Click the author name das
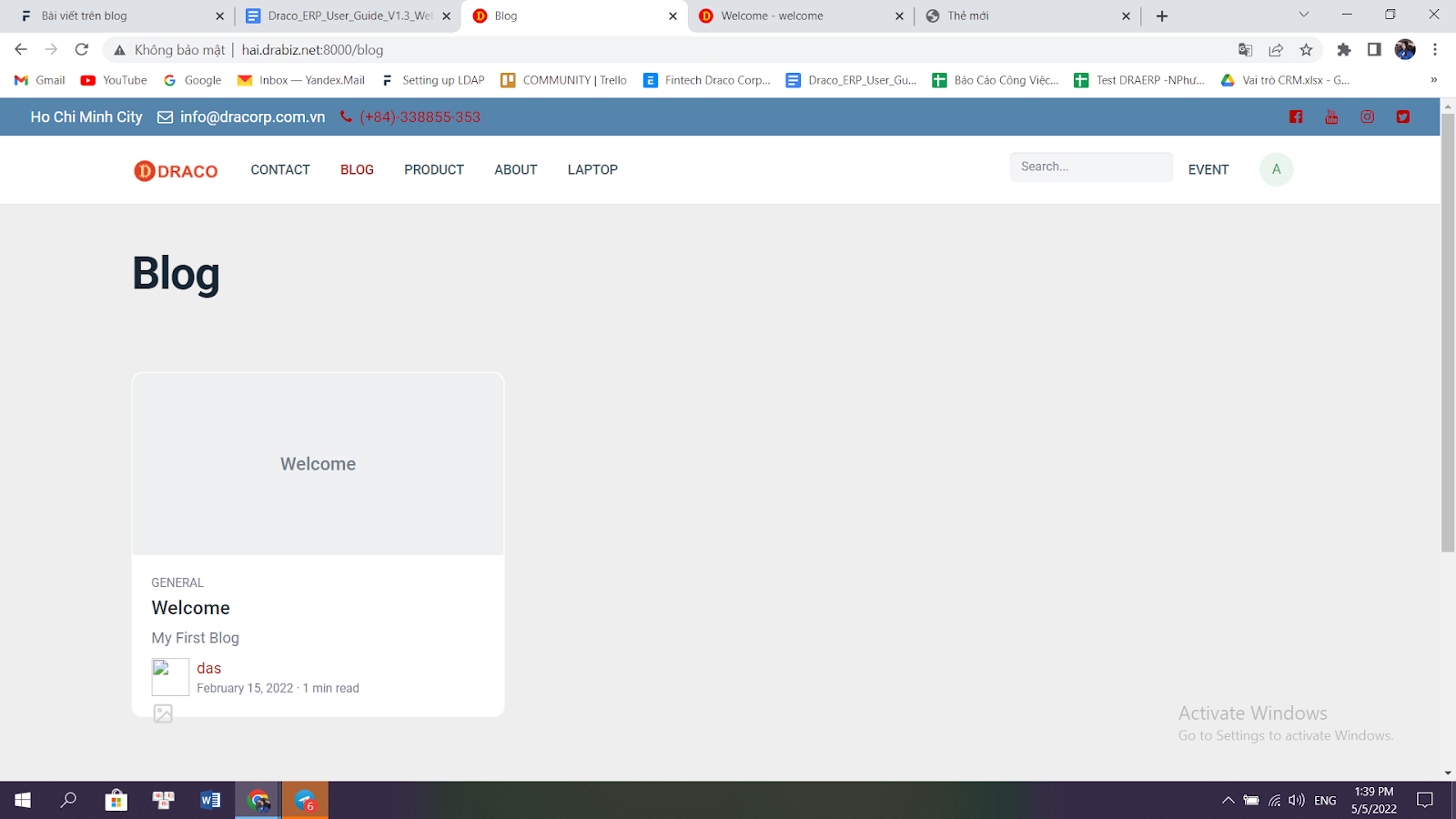This screenshot has height=819, width=1456. pyautogui.click(x=208, y=668)
